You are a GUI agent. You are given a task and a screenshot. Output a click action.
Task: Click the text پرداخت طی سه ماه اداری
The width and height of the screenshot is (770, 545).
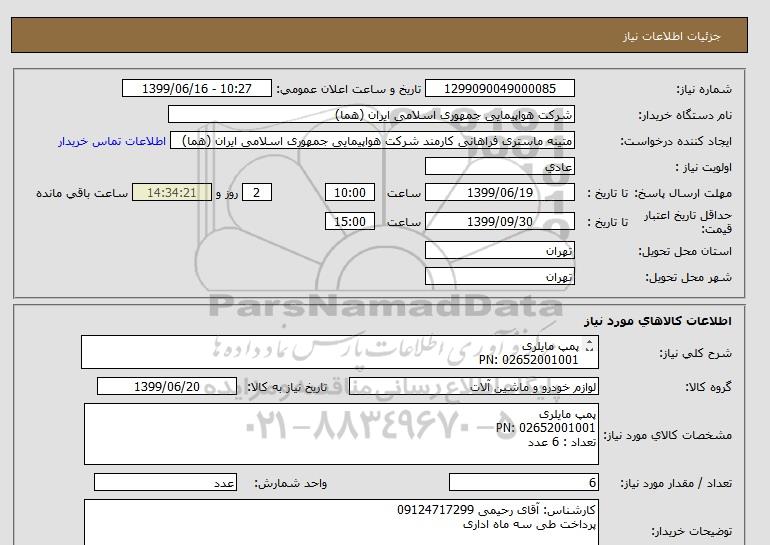pyautogui.click(x=529, y=524)
